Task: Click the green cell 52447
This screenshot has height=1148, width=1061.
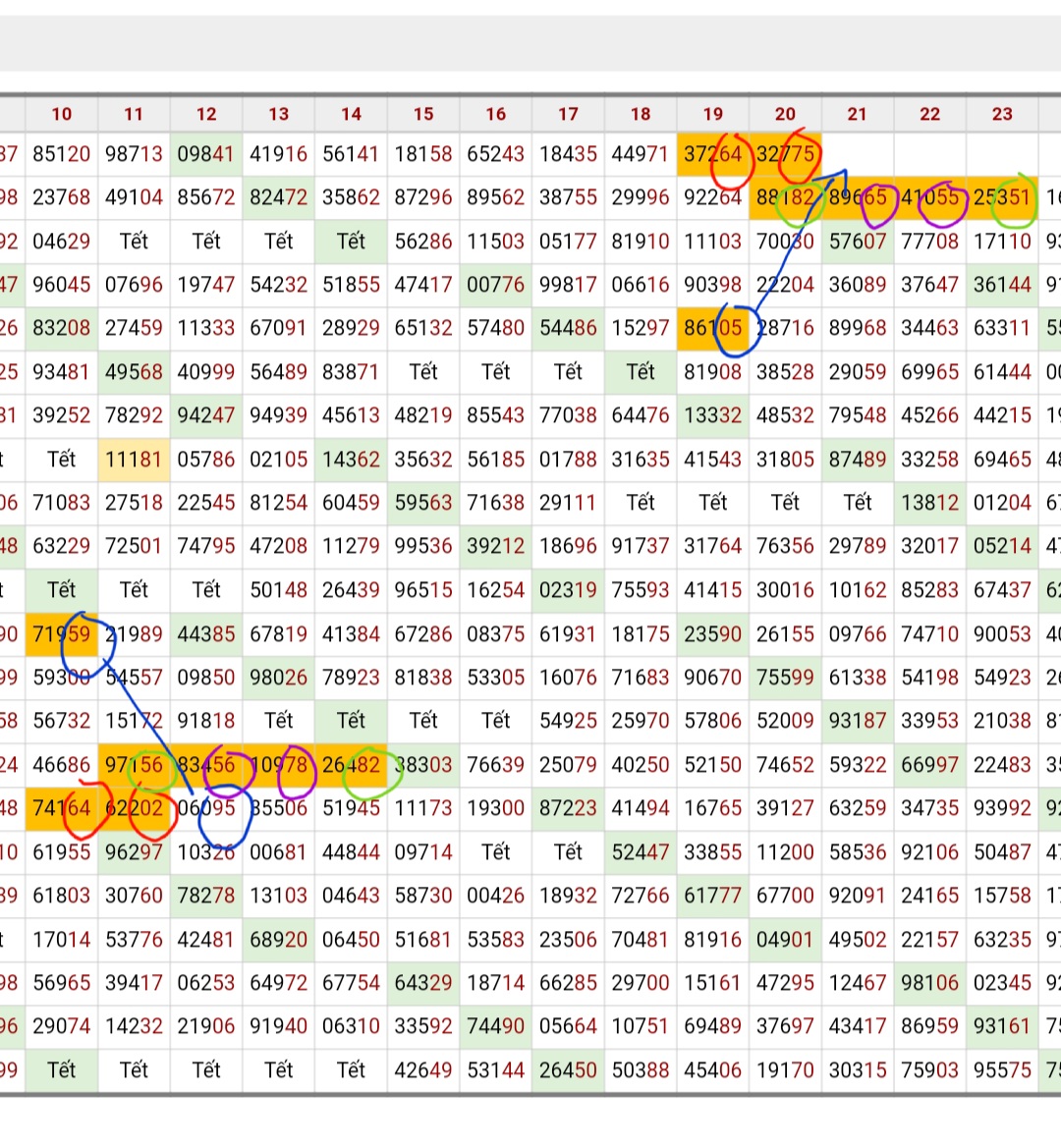Action: 641,852
